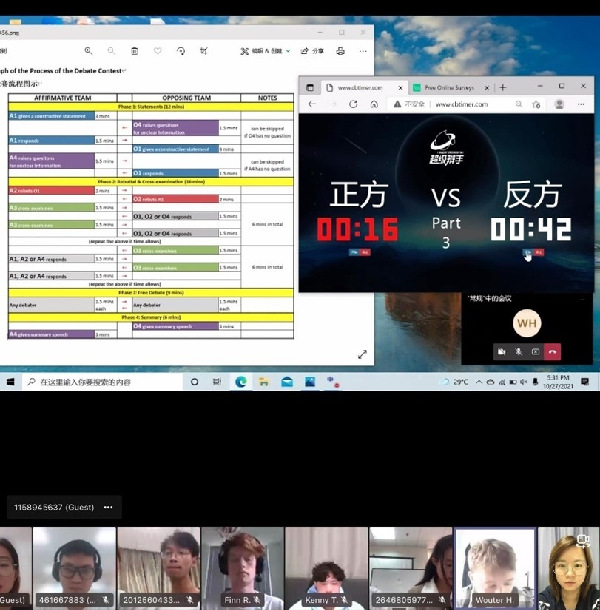Expand the image to fullscreen with arrows icon

point(362,354)
